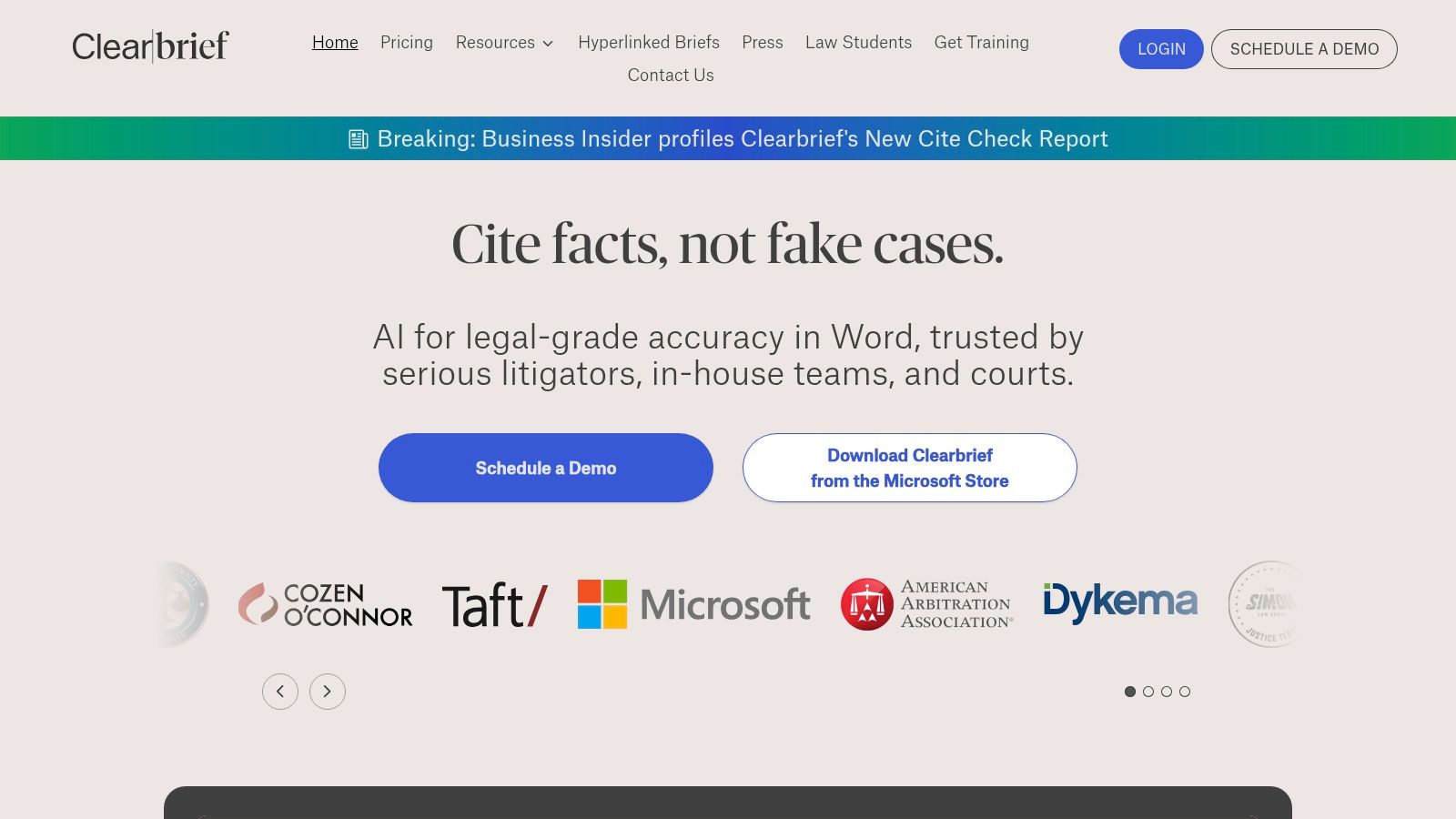1456x819 pixels.
Task: Select the last carousel pagination dot
Action: click(1185, 692)
